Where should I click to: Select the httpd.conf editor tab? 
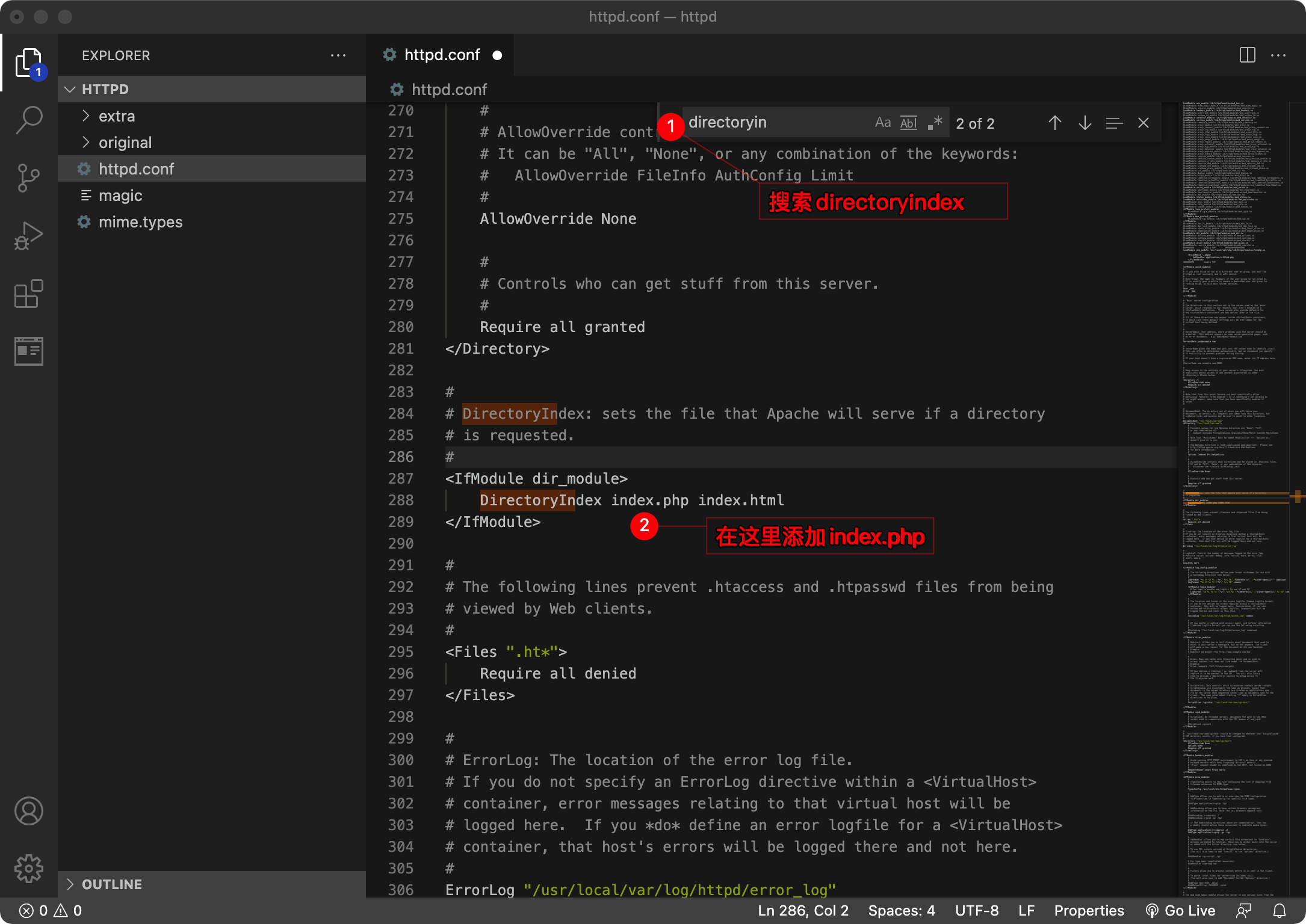(442, 55)
